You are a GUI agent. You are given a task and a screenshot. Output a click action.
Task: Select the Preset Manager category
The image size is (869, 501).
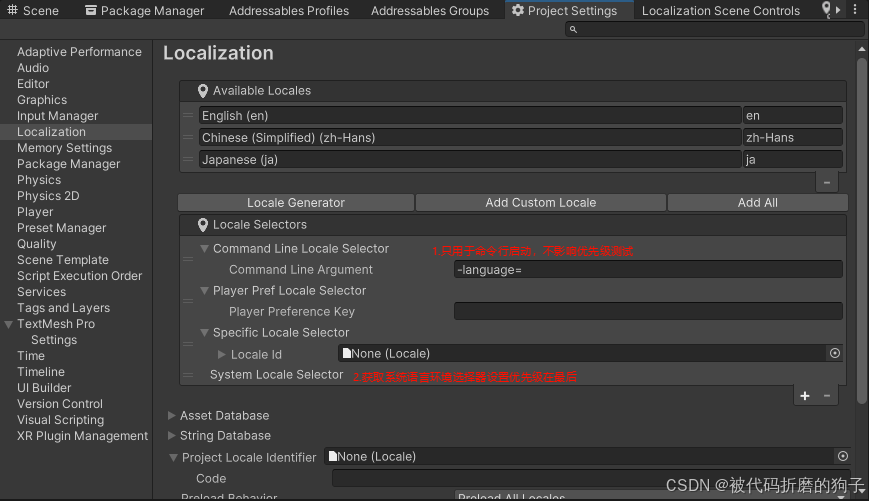62,228
